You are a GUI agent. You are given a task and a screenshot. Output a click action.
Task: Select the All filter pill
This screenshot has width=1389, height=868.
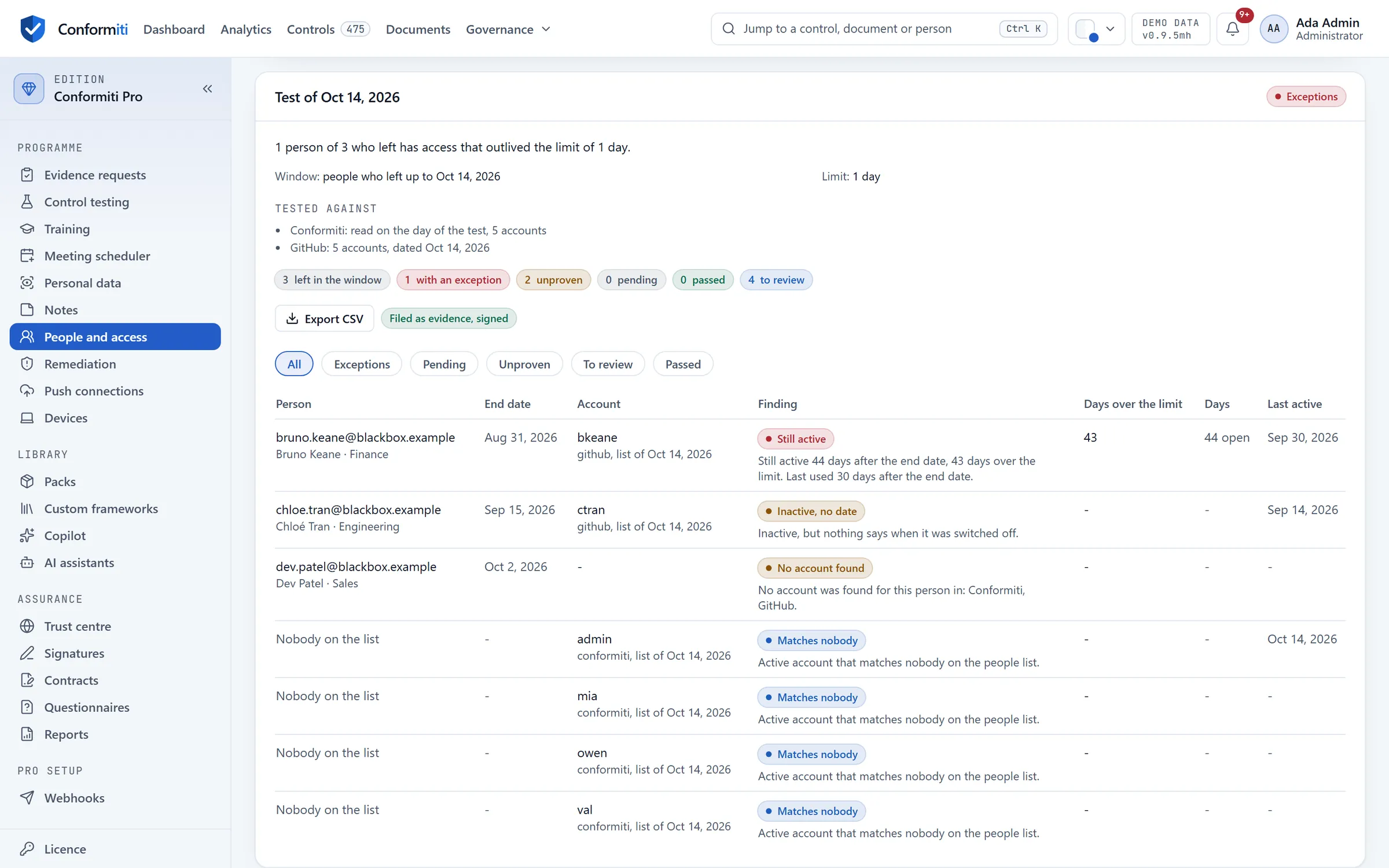294,364
